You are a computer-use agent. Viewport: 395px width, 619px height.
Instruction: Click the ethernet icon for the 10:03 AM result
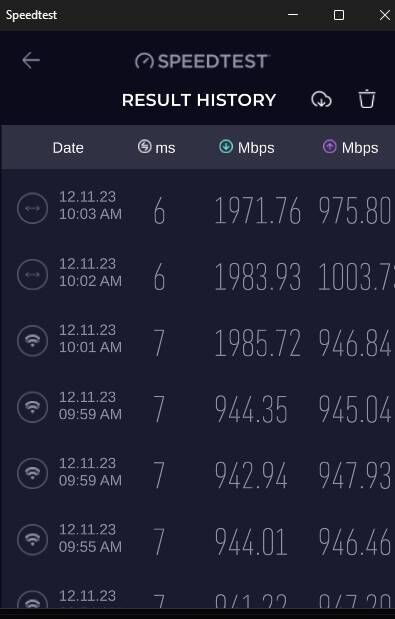[33, 208]
